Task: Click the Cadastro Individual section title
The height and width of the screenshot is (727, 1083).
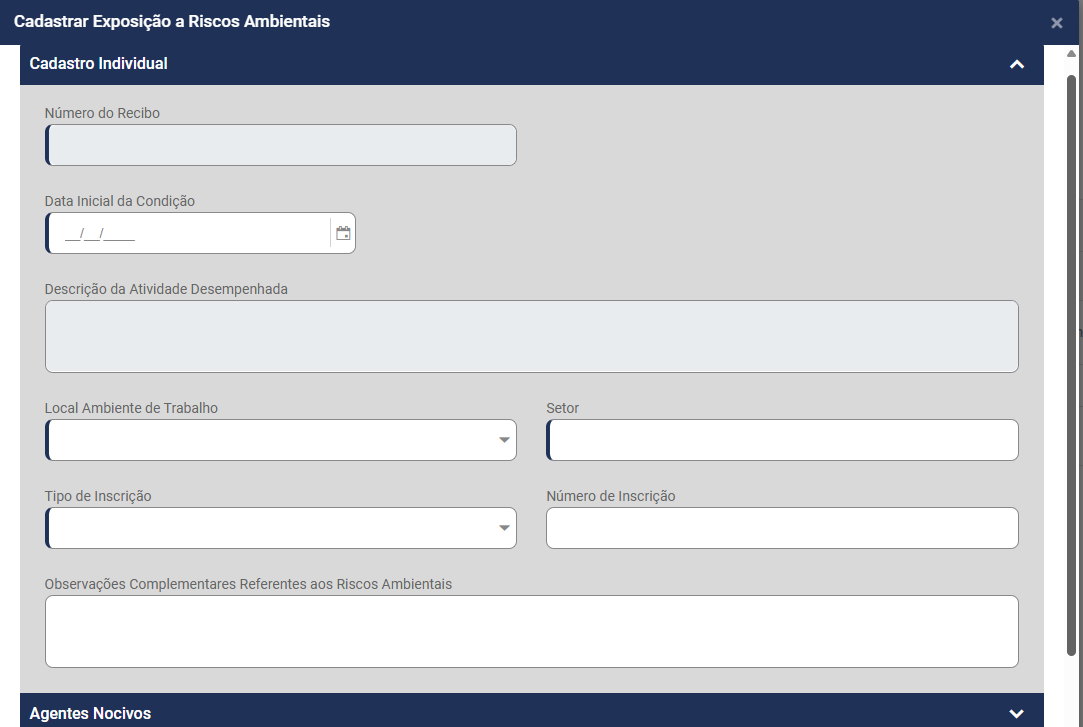Action: point(99,64)
